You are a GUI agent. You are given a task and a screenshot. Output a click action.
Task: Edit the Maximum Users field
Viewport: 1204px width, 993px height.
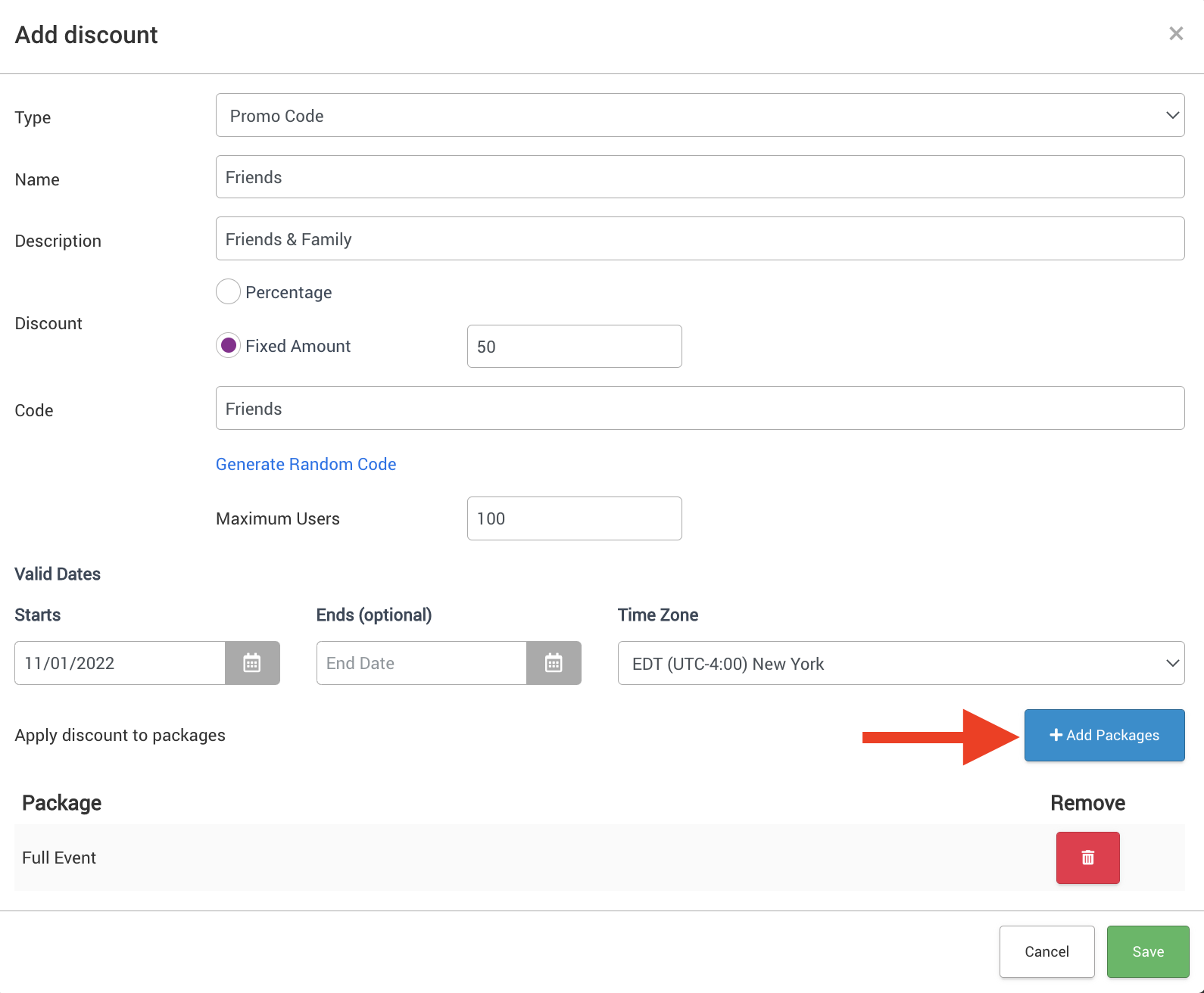point(574,518)
